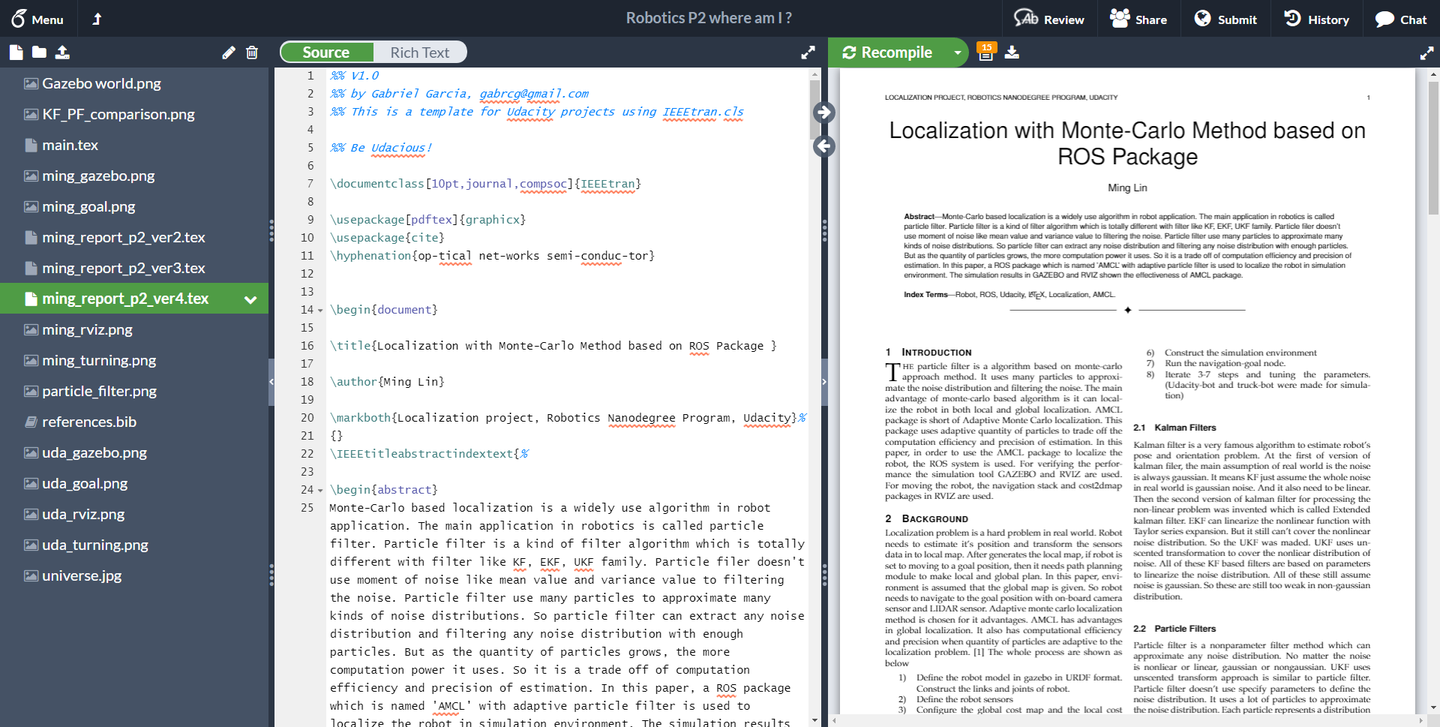Open the Submit options
Image resolution: width=1440 pixels, height=727 pixels.
(x=1225, y=19)
